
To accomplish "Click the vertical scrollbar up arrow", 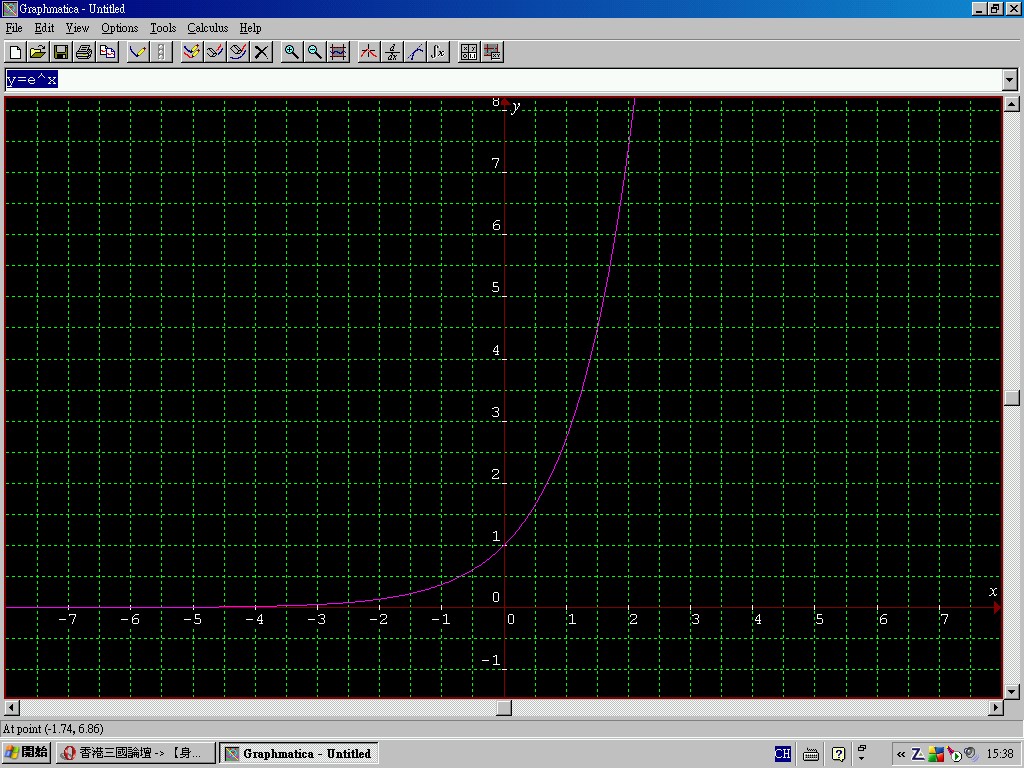I will (1012, 104).
